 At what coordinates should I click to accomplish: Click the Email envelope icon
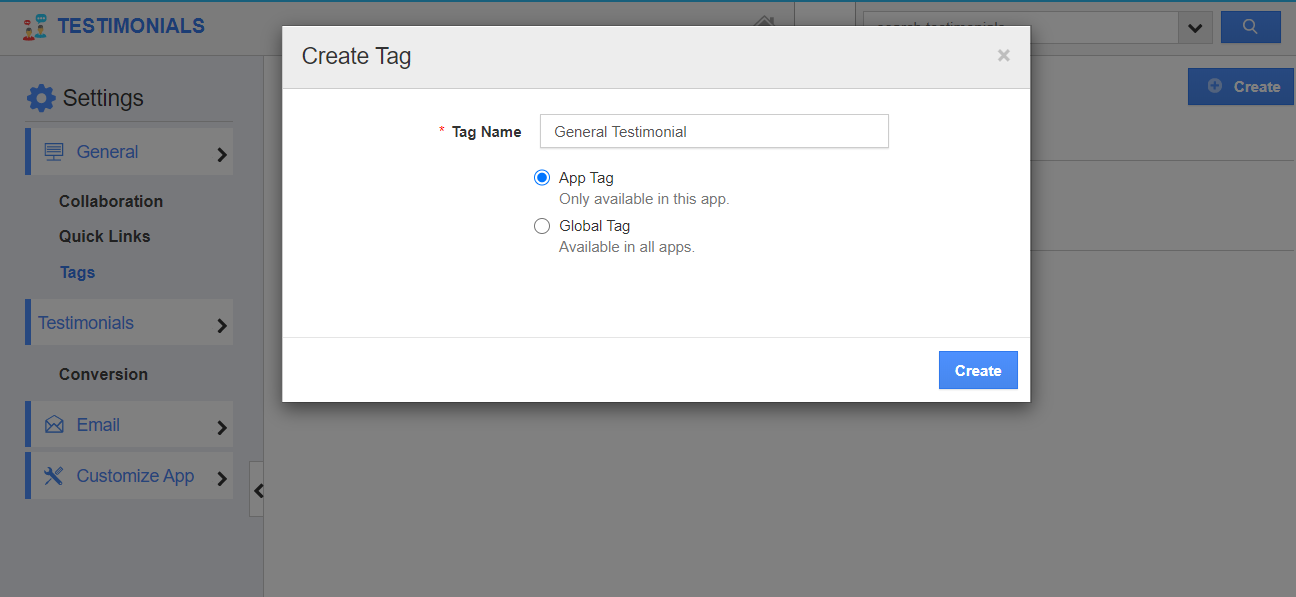[54, 425]
